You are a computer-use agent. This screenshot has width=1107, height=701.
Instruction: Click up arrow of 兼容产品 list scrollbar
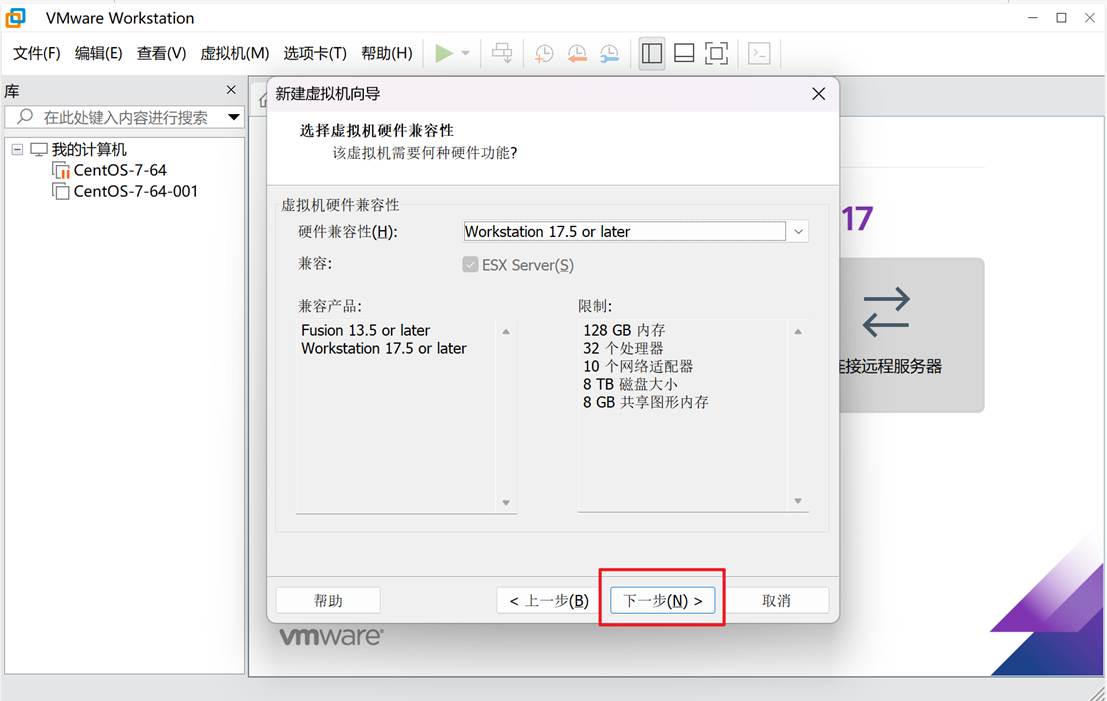pyautogui.click(x=506, y=332)
